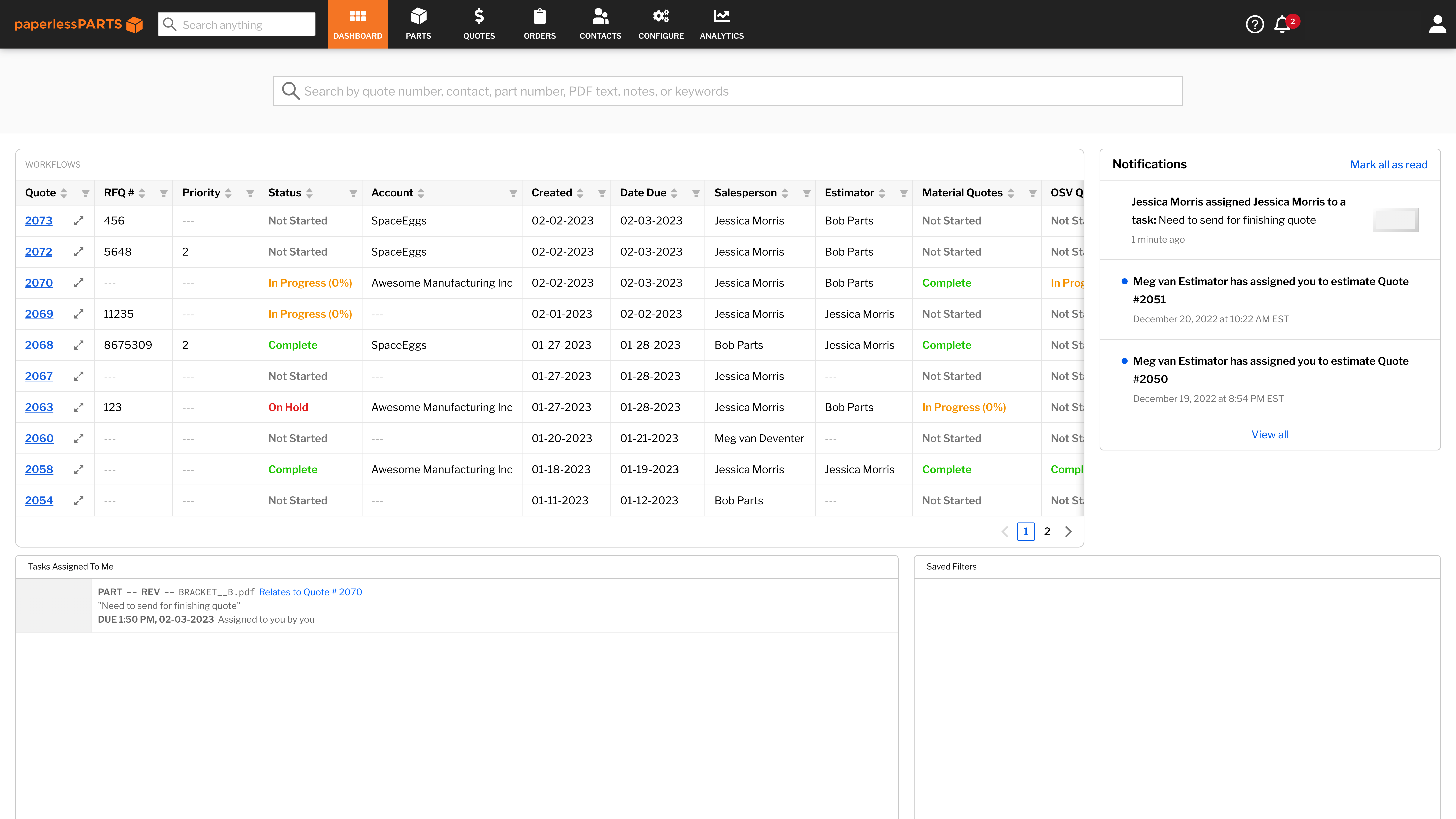Screen dimensions: 1456x819
Task: Open the Created column filter
Action: point(602,193)
